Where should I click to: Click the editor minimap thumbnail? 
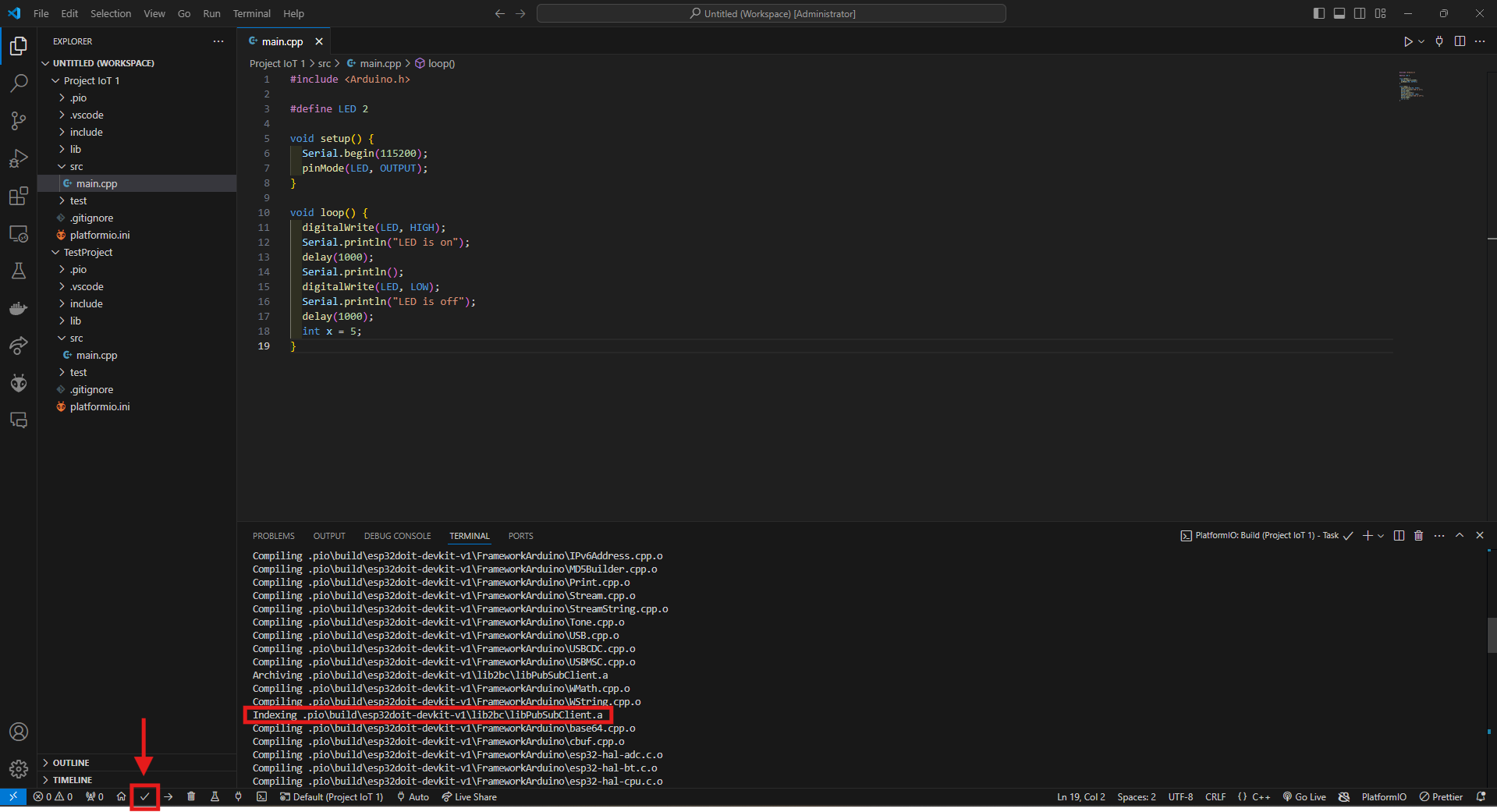click(x=1412, y=85)
